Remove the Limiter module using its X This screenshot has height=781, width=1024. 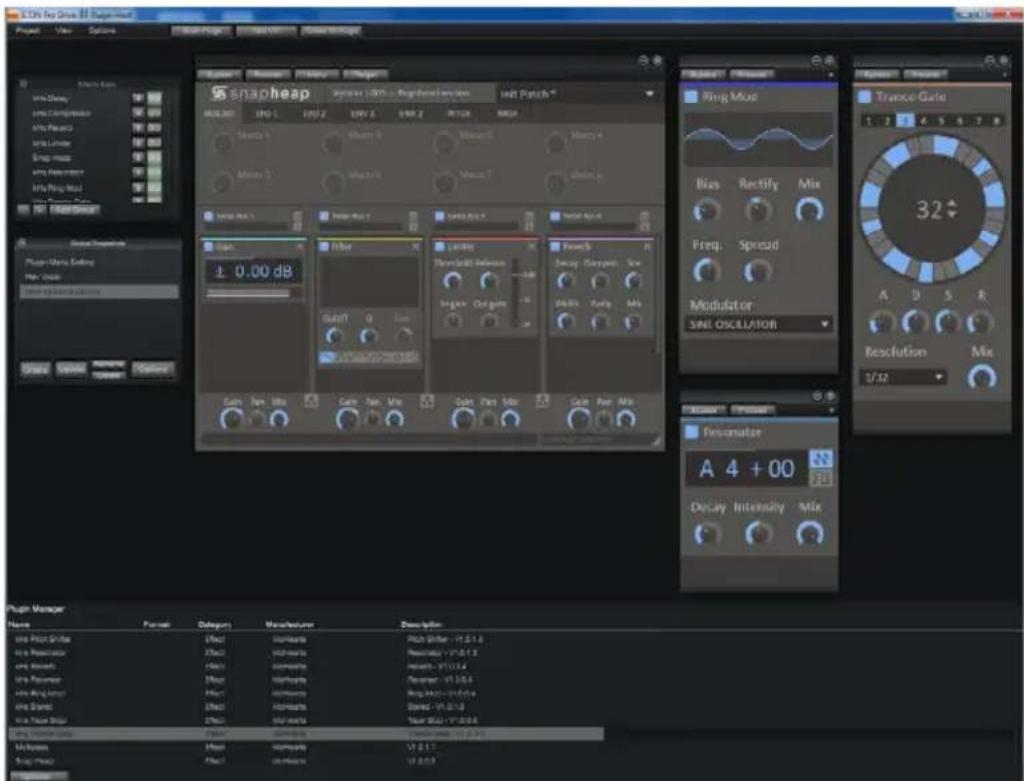pos(531,247)
